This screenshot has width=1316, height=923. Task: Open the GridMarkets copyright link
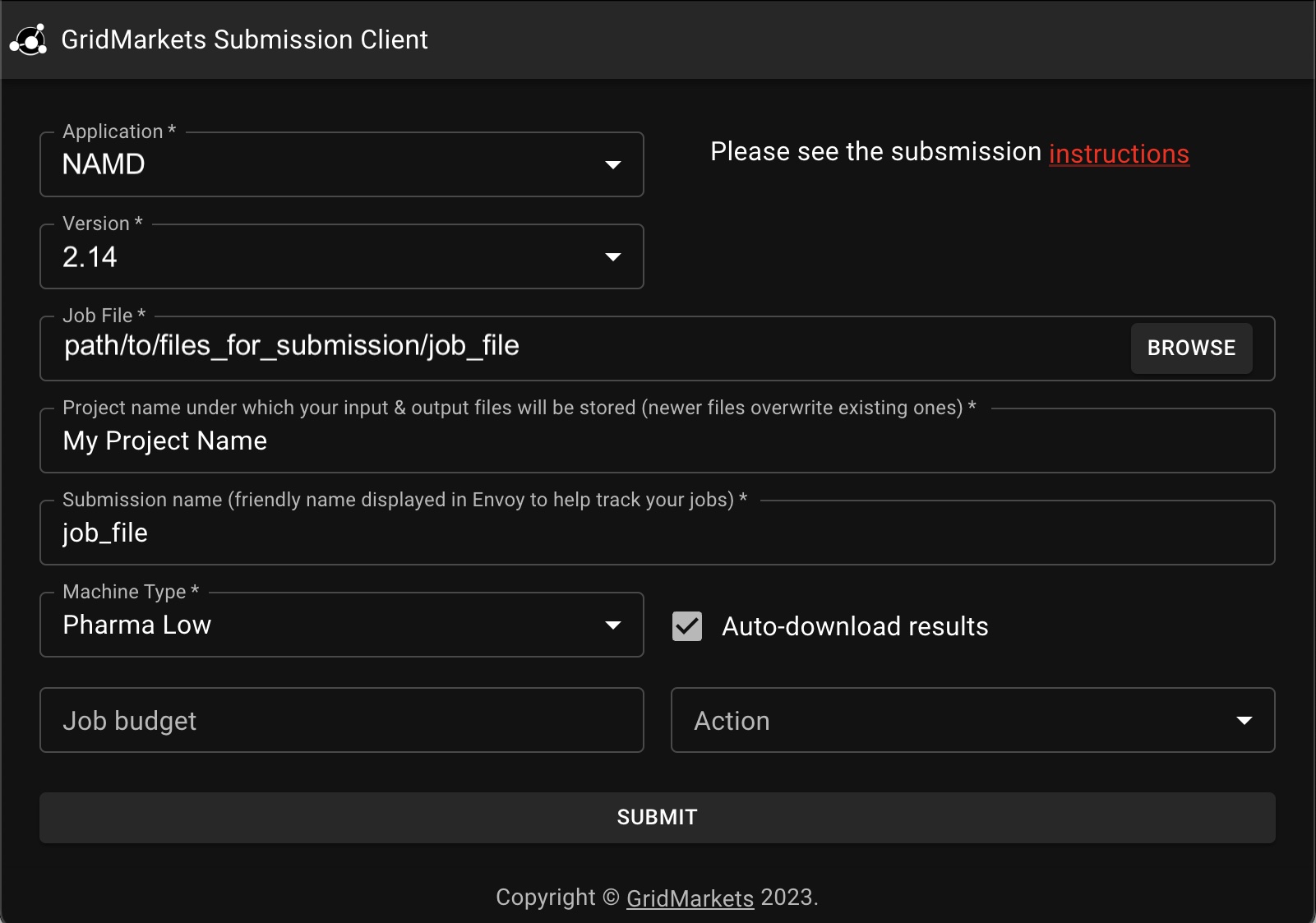690,898
